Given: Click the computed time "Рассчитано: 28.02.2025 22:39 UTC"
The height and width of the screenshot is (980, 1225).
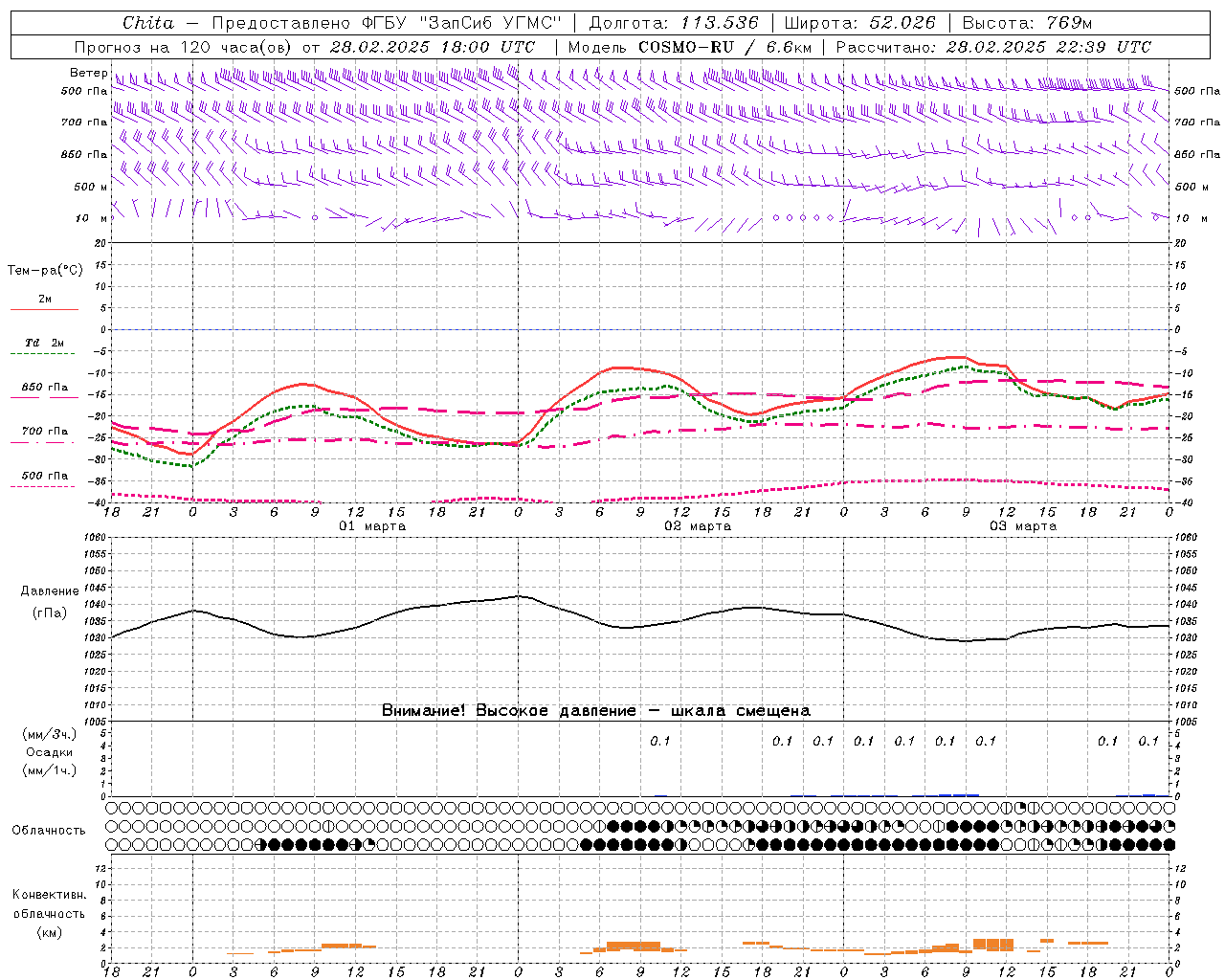Looking at the screenshot, I should pos(993,47).
